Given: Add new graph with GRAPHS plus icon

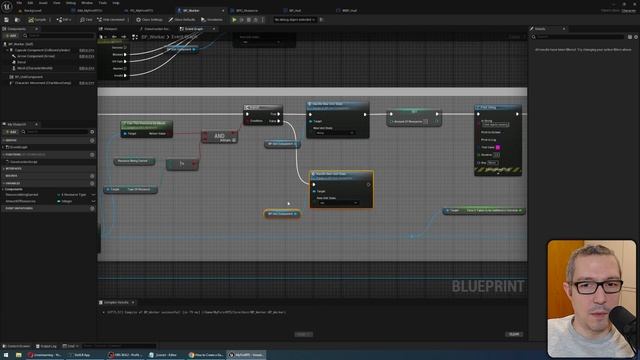Looking at the screenshot, I should point(92,140).
